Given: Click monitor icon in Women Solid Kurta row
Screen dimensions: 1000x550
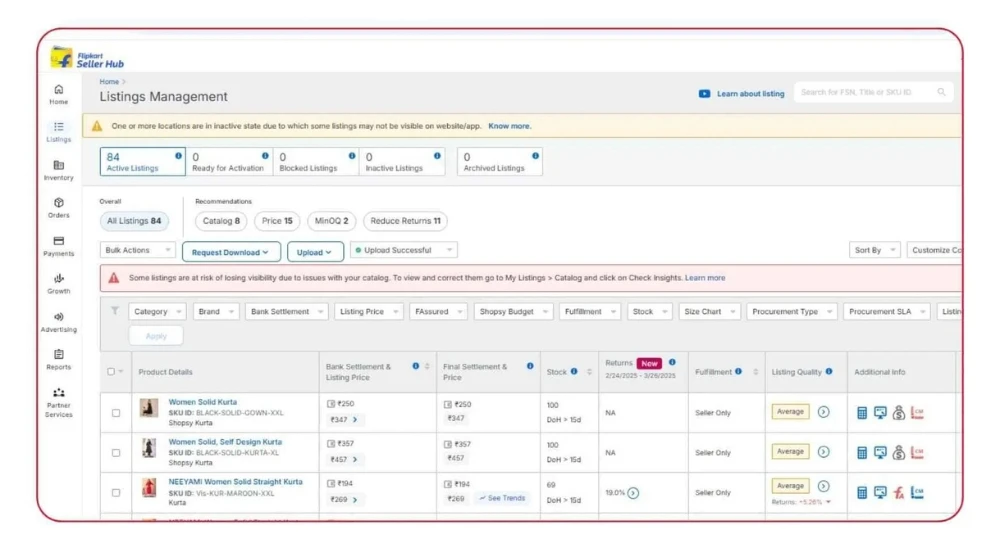Looking at the screenshot, I should 880,413.
